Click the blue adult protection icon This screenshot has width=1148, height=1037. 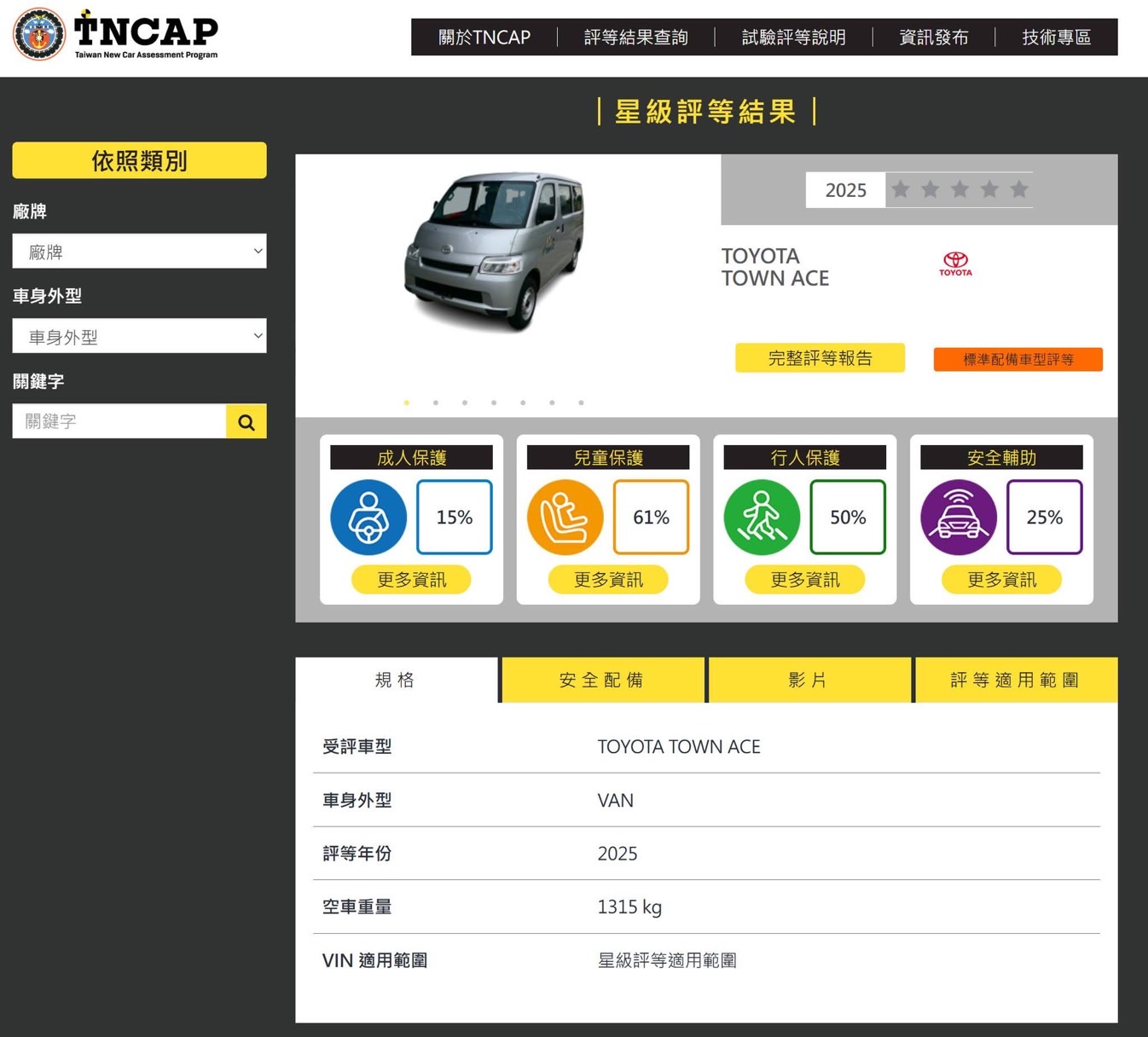(x=368, y=518)
